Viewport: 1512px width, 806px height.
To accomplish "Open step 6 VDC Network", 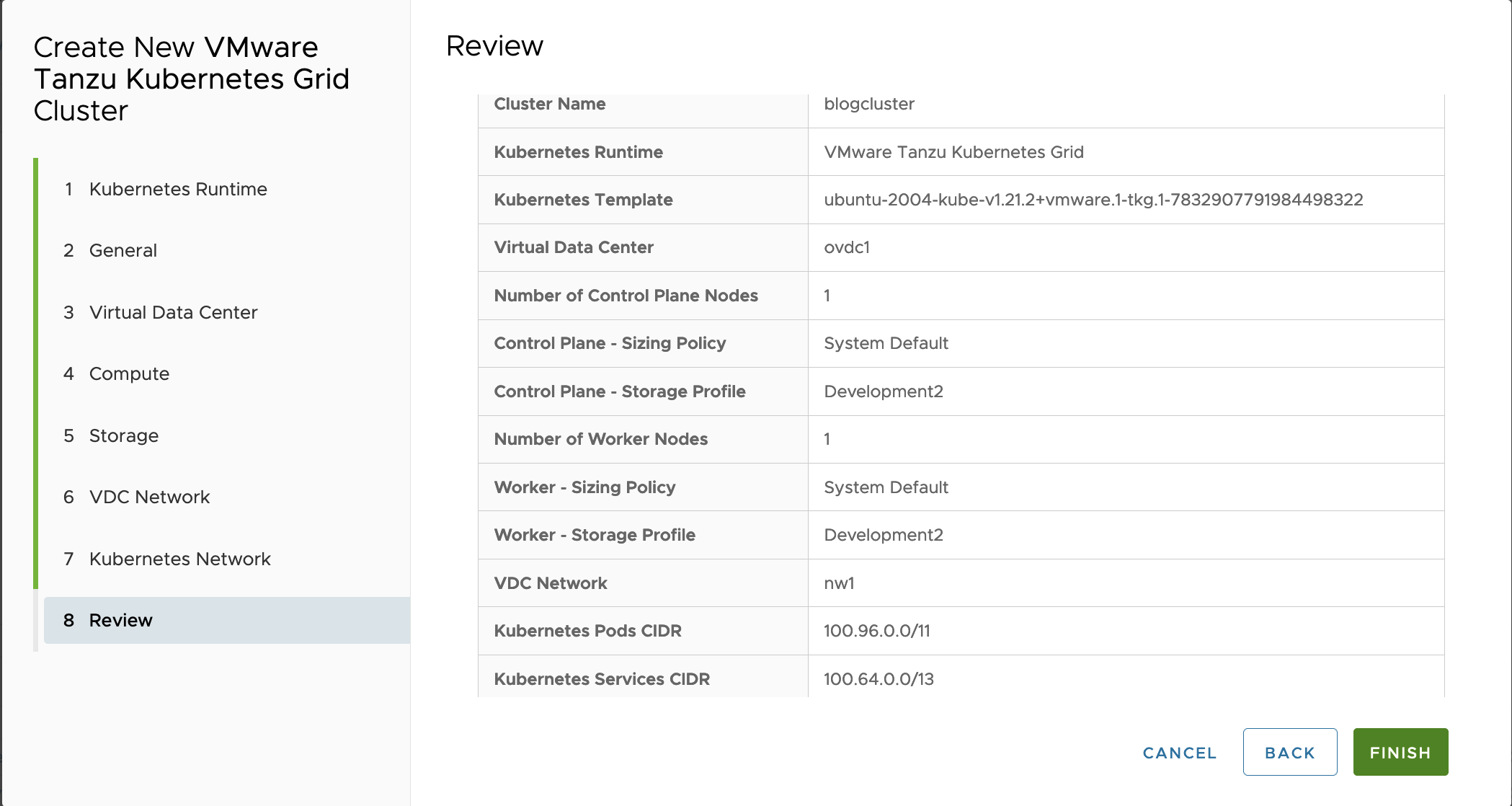I will (x=149, y=497).
